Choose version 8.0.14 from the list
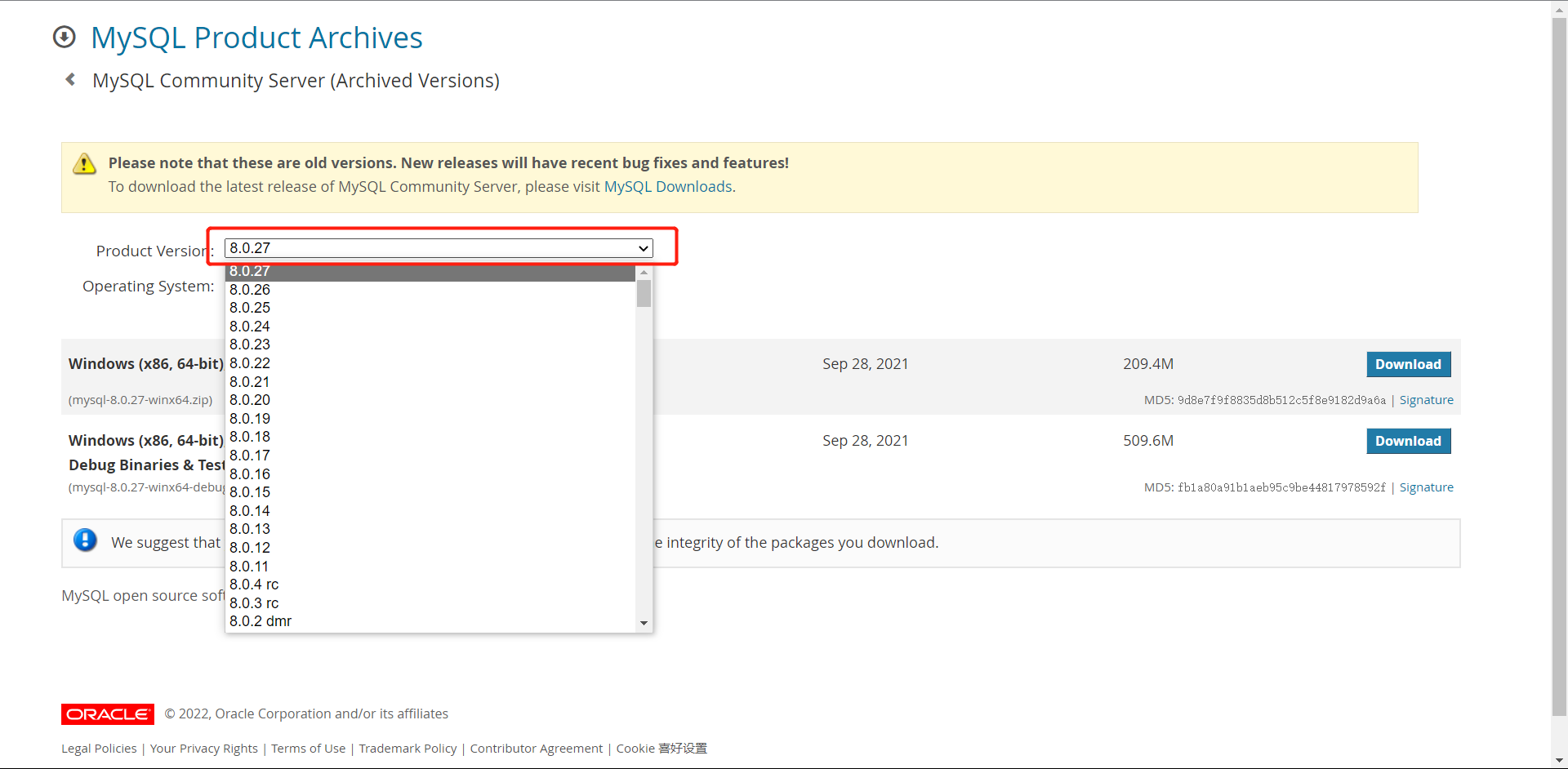This screenshot has width=1568, height=769. click(x=430, y=511)
